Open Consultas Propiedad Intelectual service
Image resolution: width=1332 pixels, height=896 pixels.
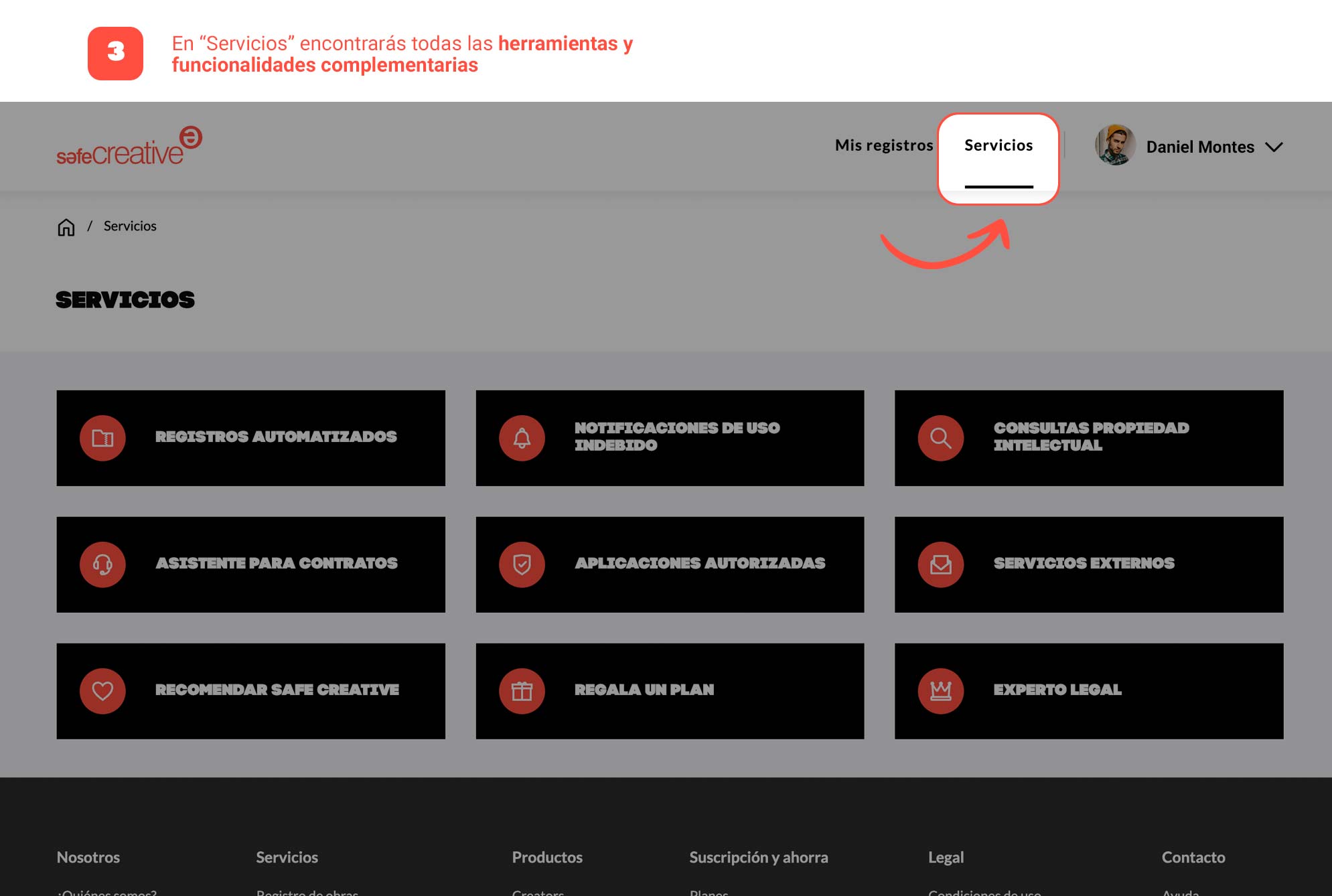click(x=1089, y=438)
